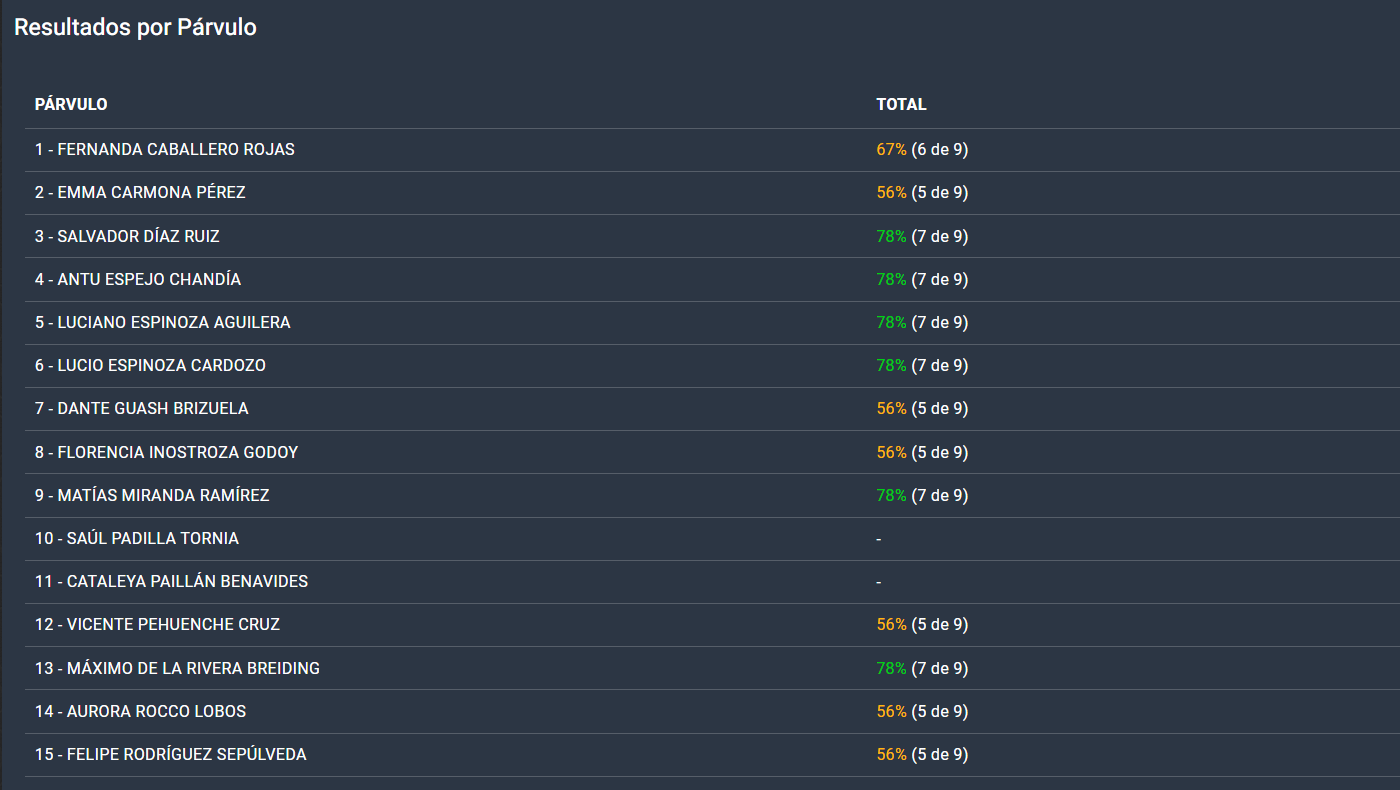Select Felipe Rodríguez Sepúlveda's name

tap(171, 755)
